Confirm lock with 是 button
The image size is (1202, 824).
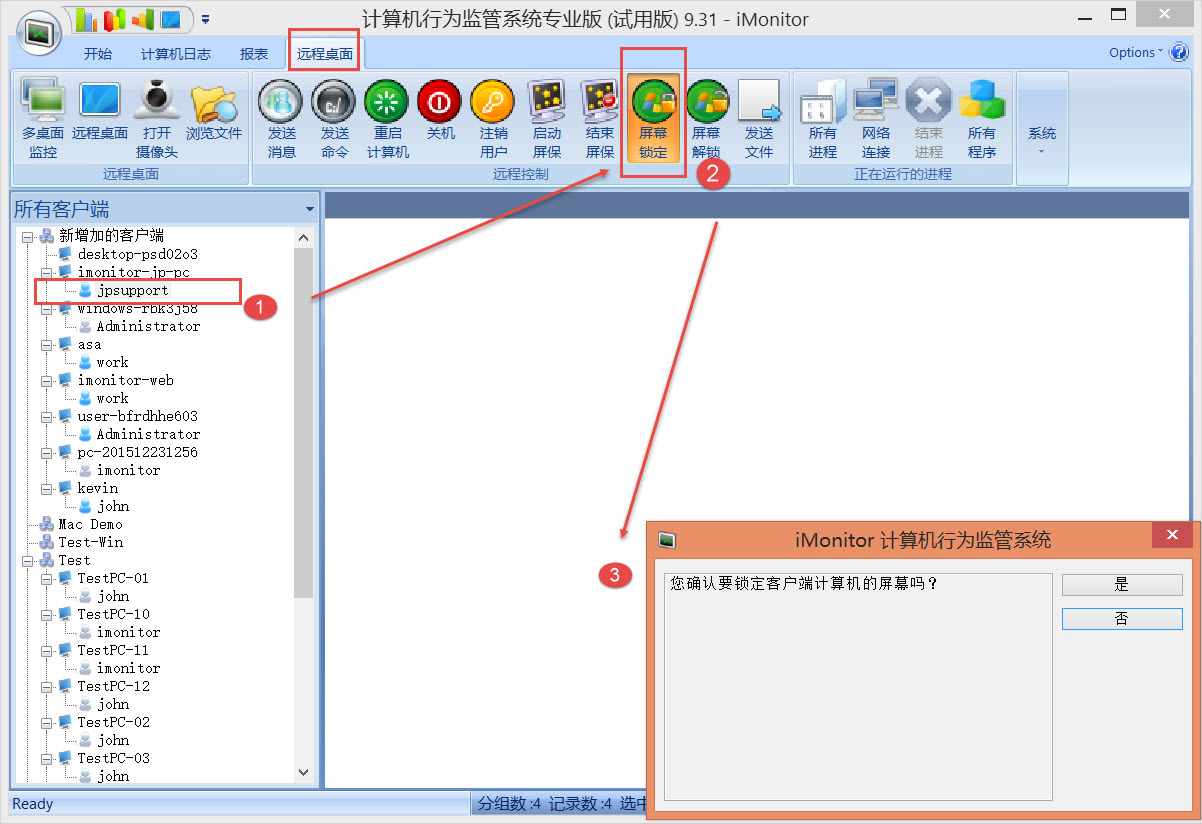click(1122, 585)
